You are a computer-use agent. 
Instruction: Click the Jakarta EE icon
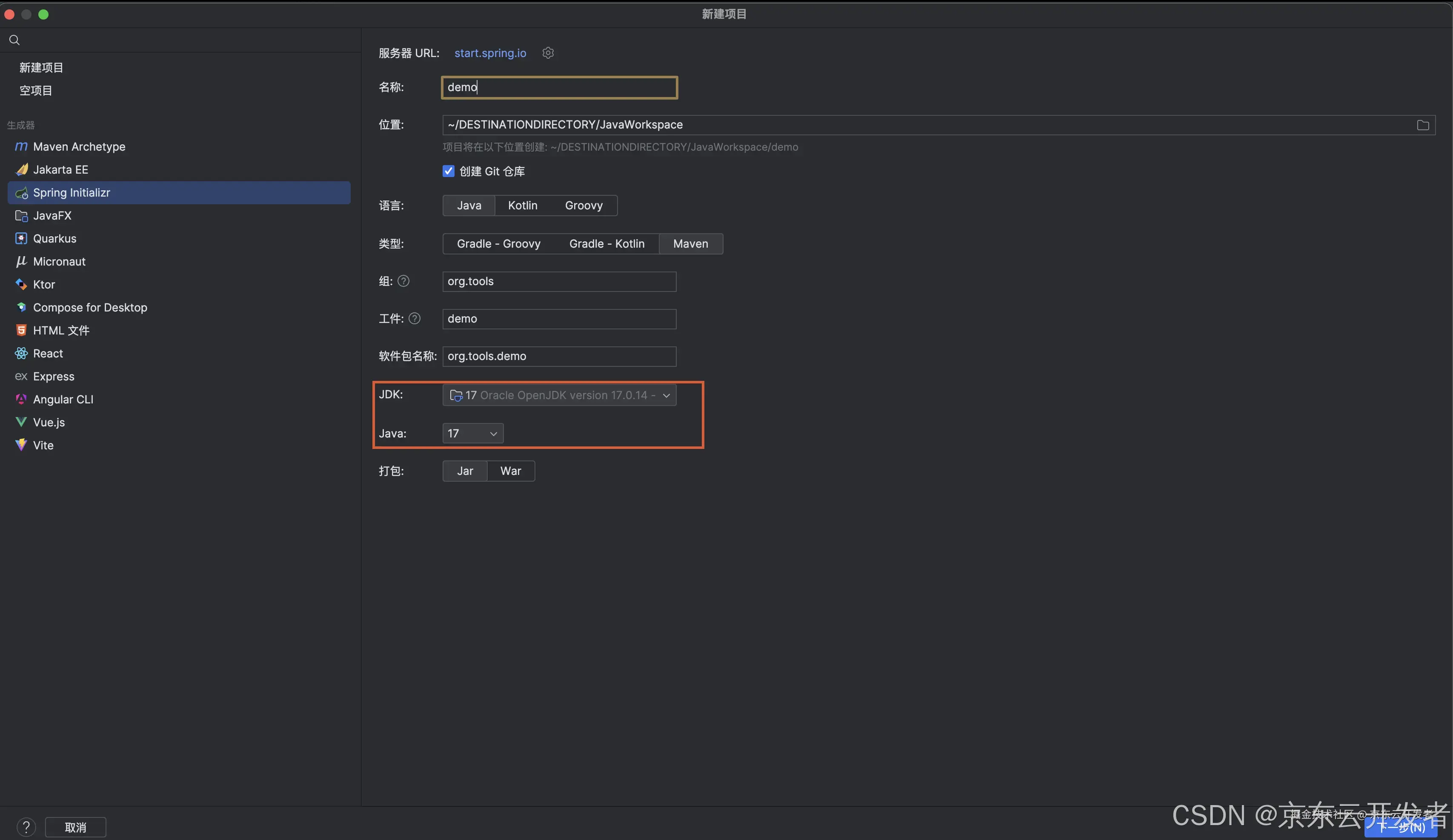pyautogui.click(x=21, y=169)
